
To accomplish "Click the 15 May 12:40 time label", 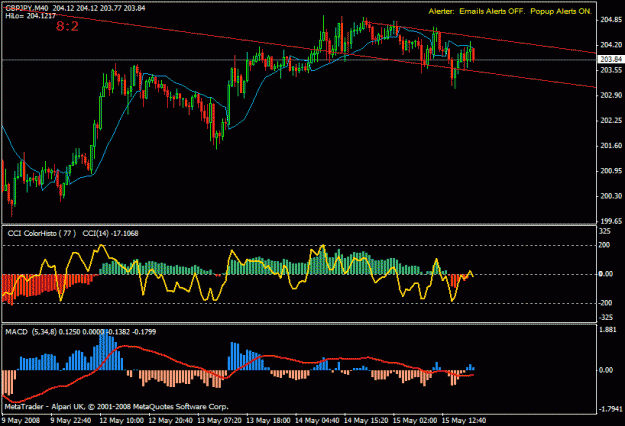I will (x=464, y=420).
